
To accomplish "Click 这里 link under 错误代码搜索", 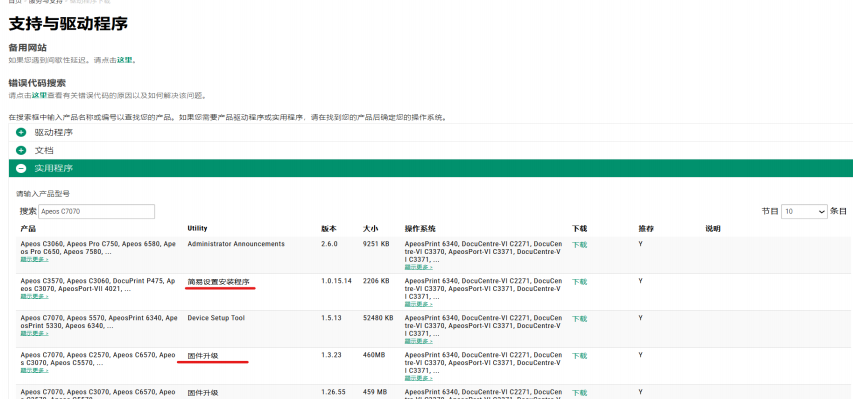I will [39, 95].
